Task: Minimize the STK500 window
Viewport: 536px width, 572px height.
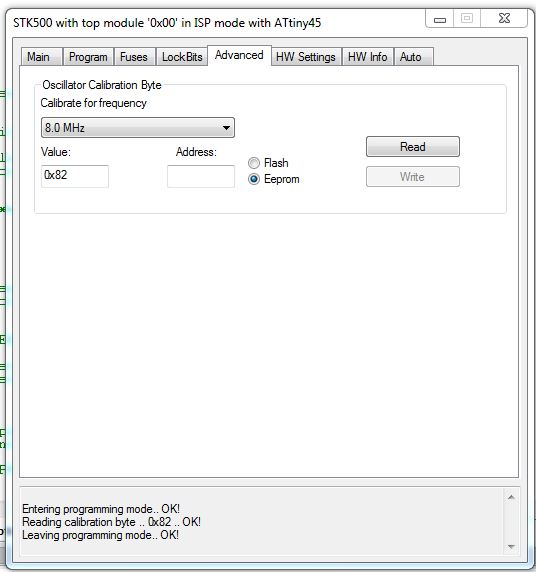Action: tap(440, 19)
